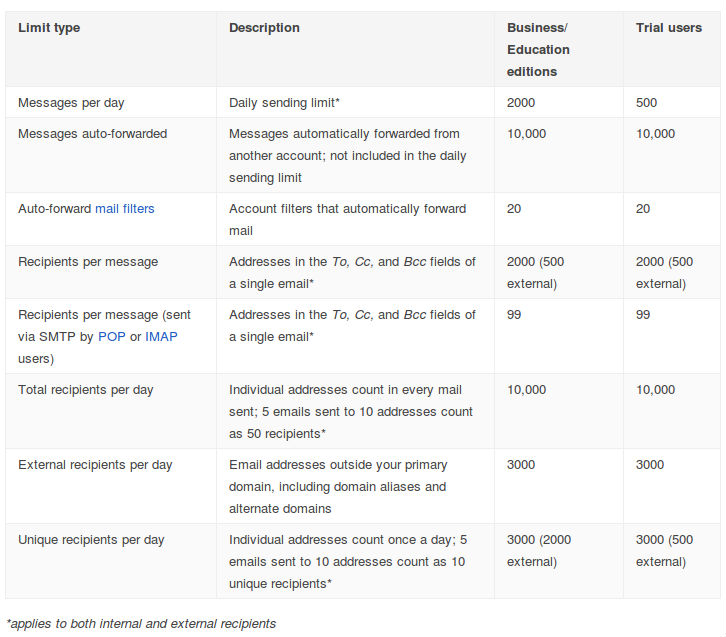726x637 pixels.
Task: Select the "Description" column header
Action: [x=264, y=28]
